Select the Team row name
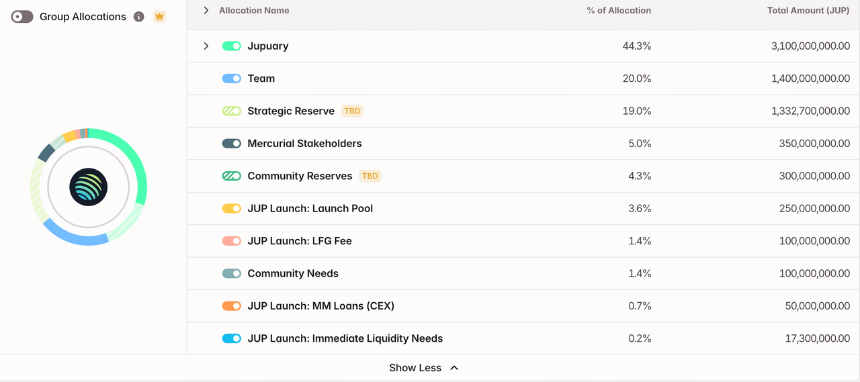Image resolution: width=860 pixels, height=382 pixels. pyautogui.click(x=261, y=78)
